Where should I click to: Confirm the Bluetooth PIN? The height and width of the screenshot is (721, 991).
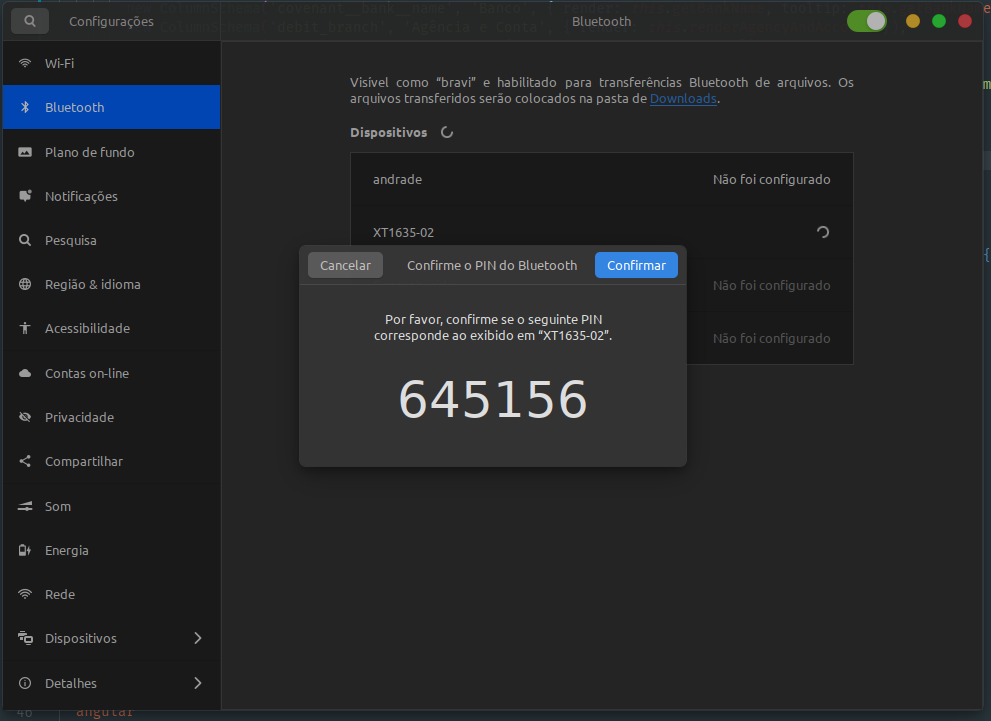point(636,265)
